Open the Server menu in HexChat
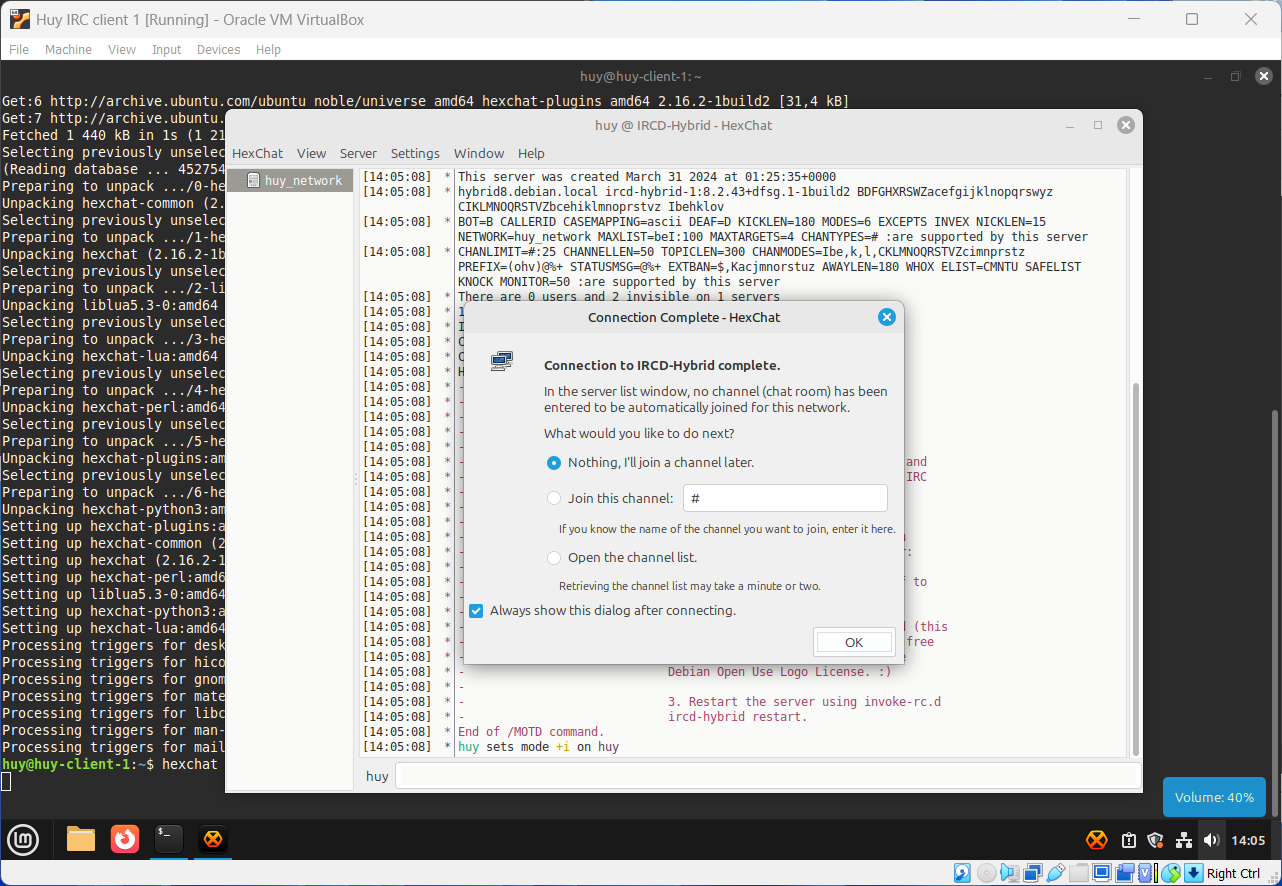 (358, 153)
